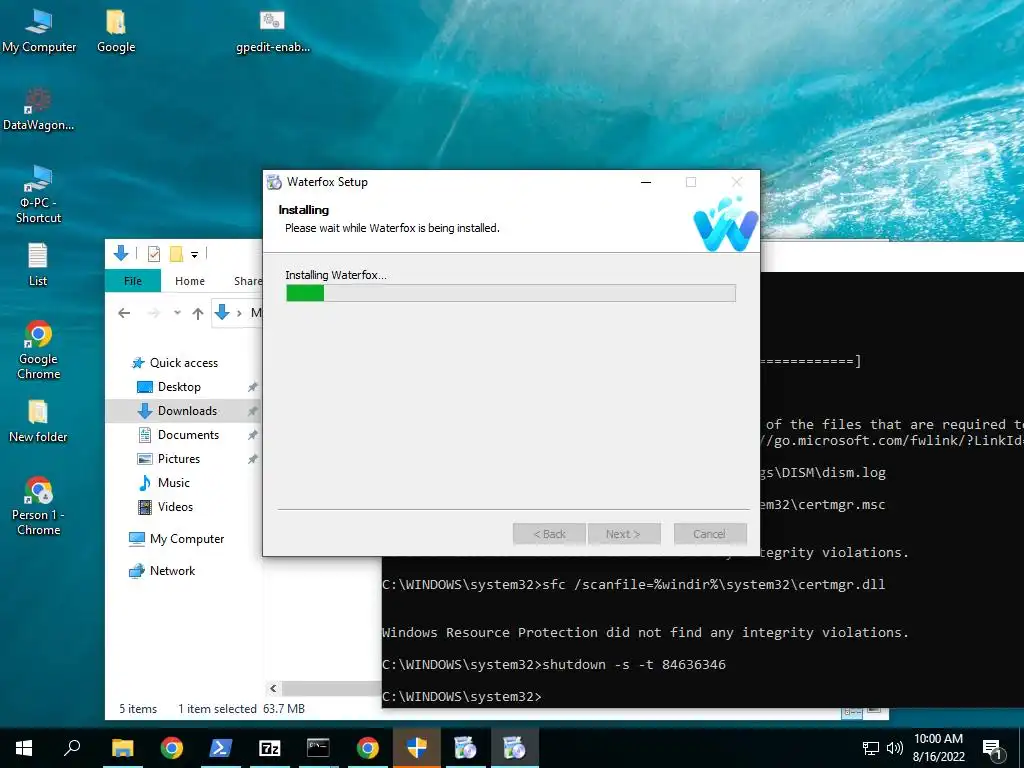Select the Person 1 - Chrome desktop shortcut
The width and height of the screenshot is (1024, 768).
38,506
